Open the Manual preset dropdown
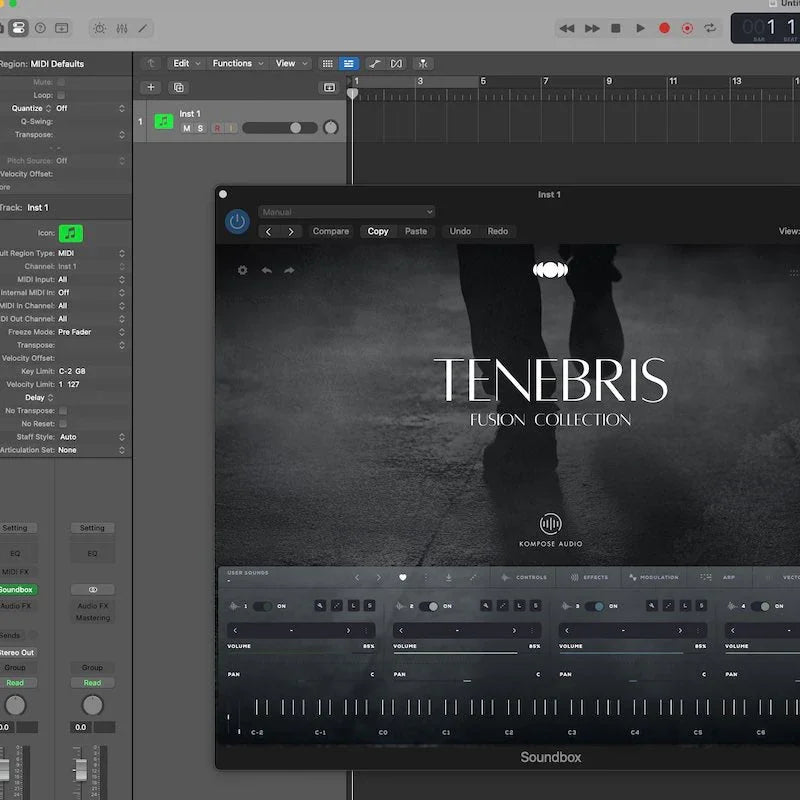The height and width of the screenshot is (800, 800). (x=346, y=212)
